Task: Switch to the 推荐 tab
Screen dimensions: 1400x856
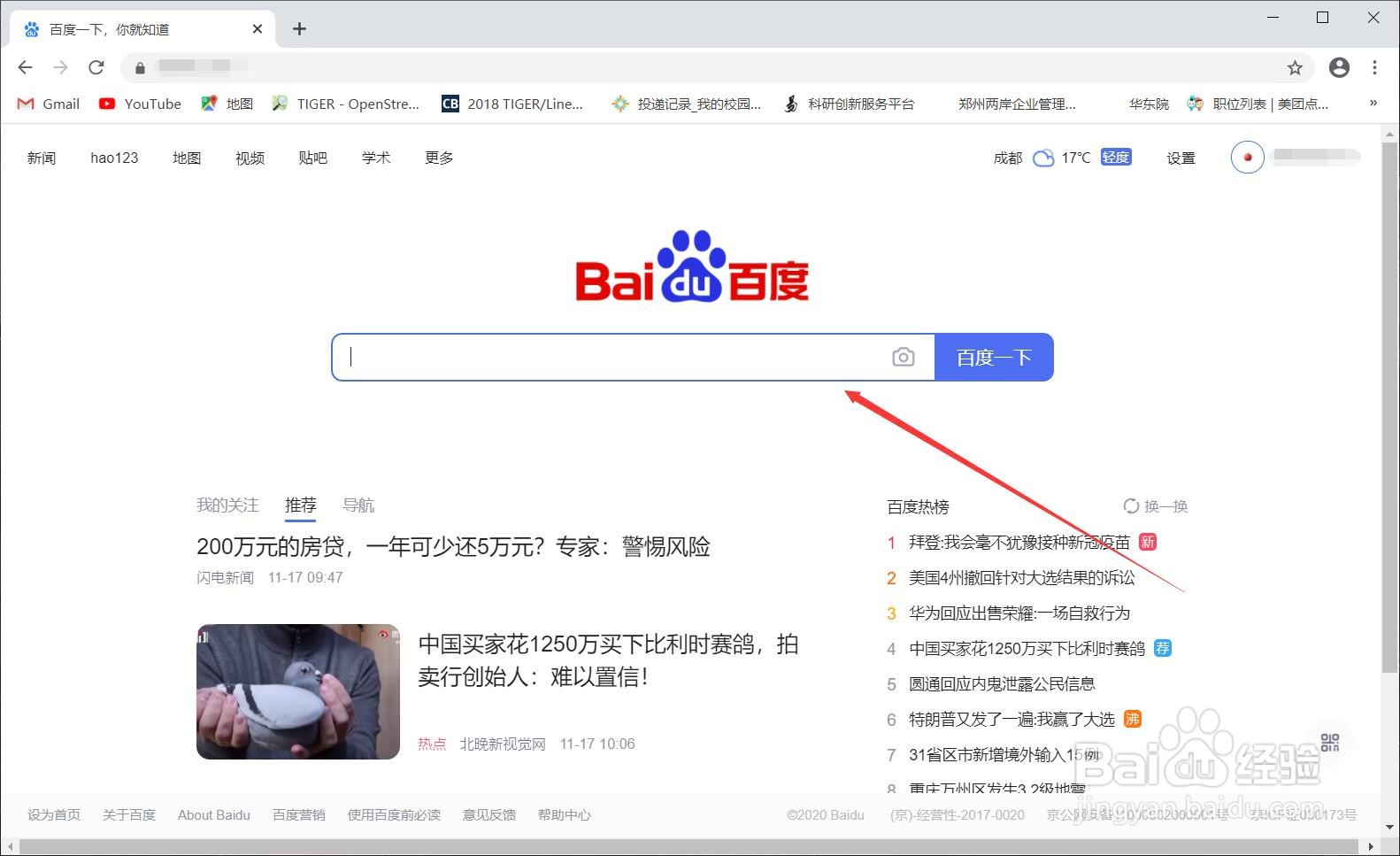Action: pyautogui.click(x=301, y=505)
